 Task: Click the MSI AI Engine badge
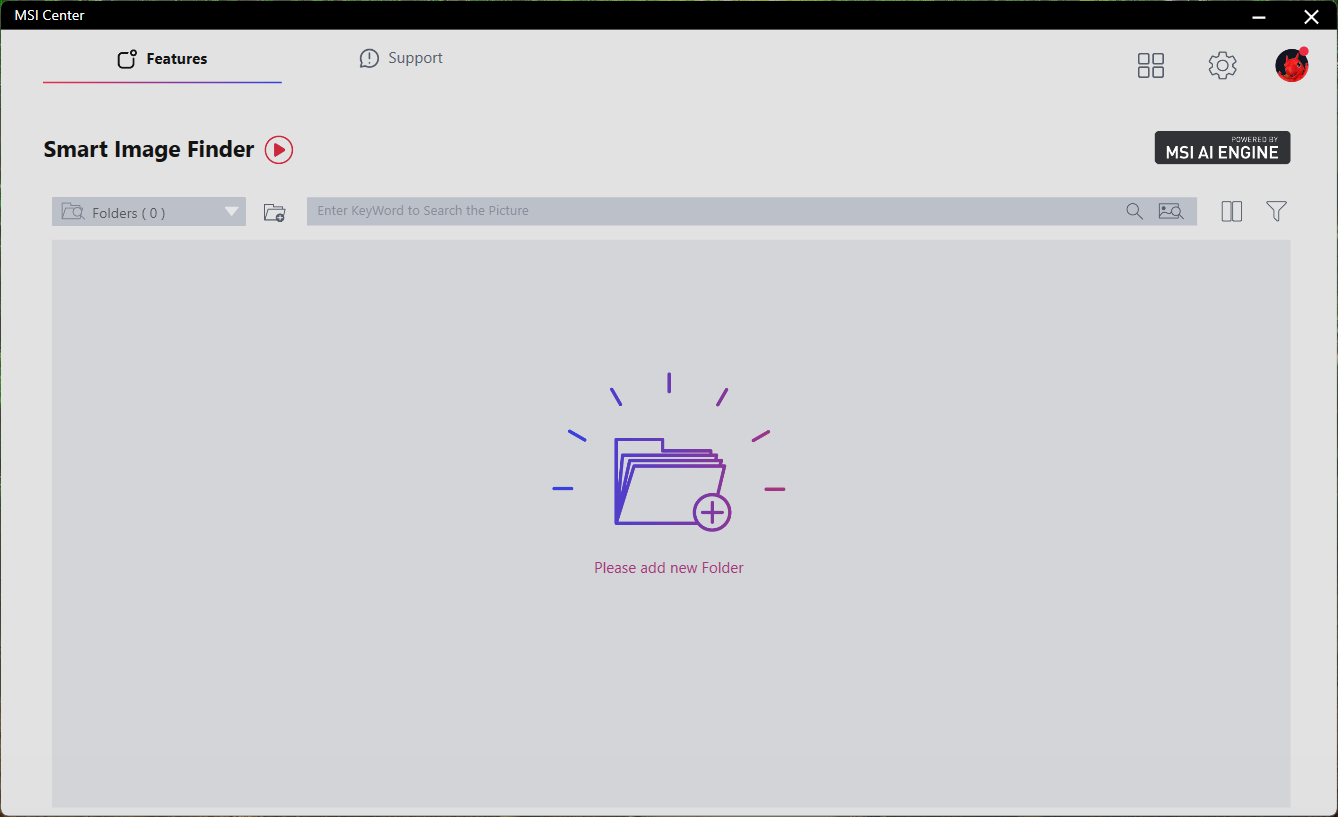1222,148
